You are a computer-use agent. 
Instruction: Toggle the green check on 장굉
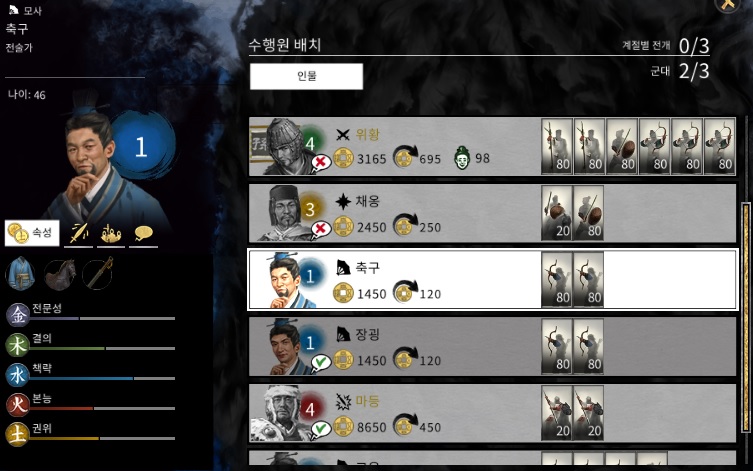pyautogui.click(x=321, y=362)
